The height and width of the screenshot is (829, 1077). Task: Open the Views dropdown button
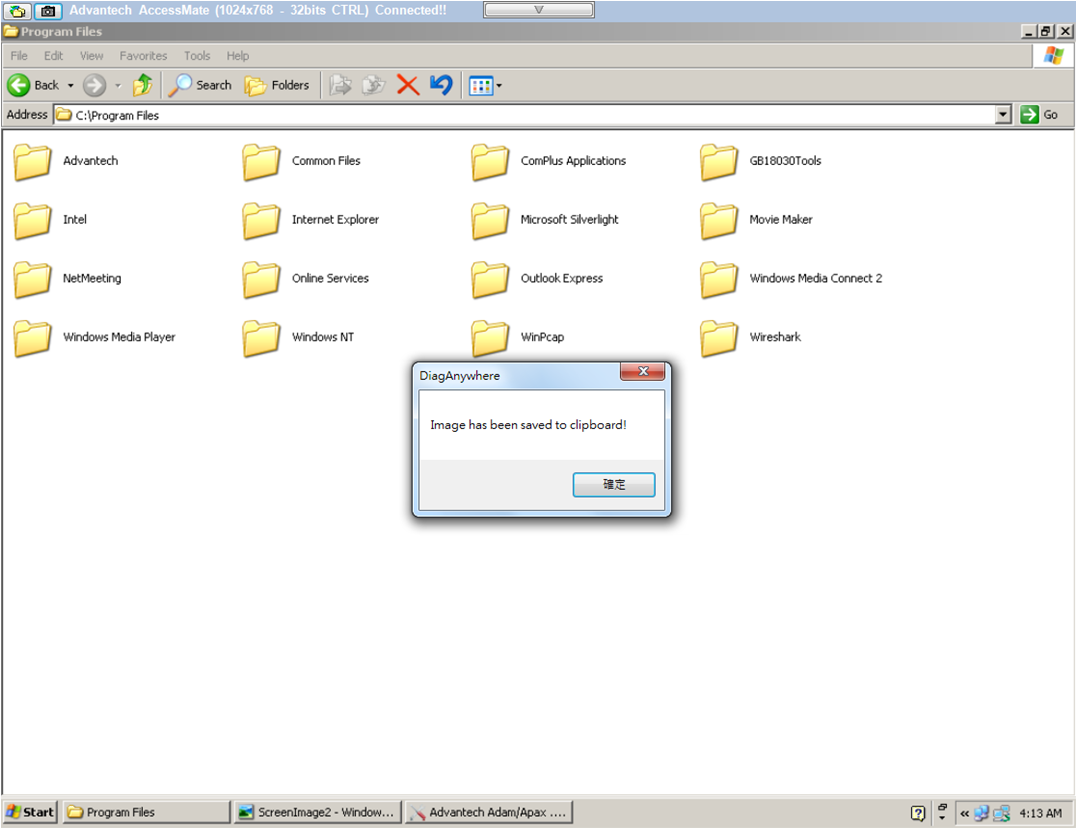(x=485, y=86)
